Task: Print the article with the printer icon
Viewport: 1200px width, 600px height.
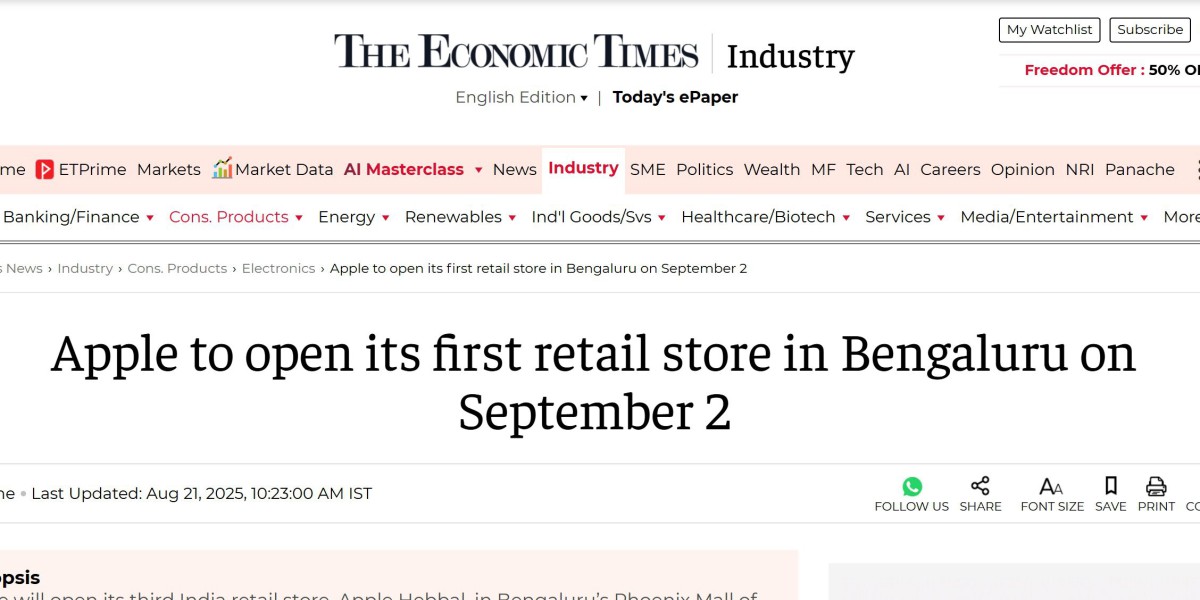Action: (1156, 486)
